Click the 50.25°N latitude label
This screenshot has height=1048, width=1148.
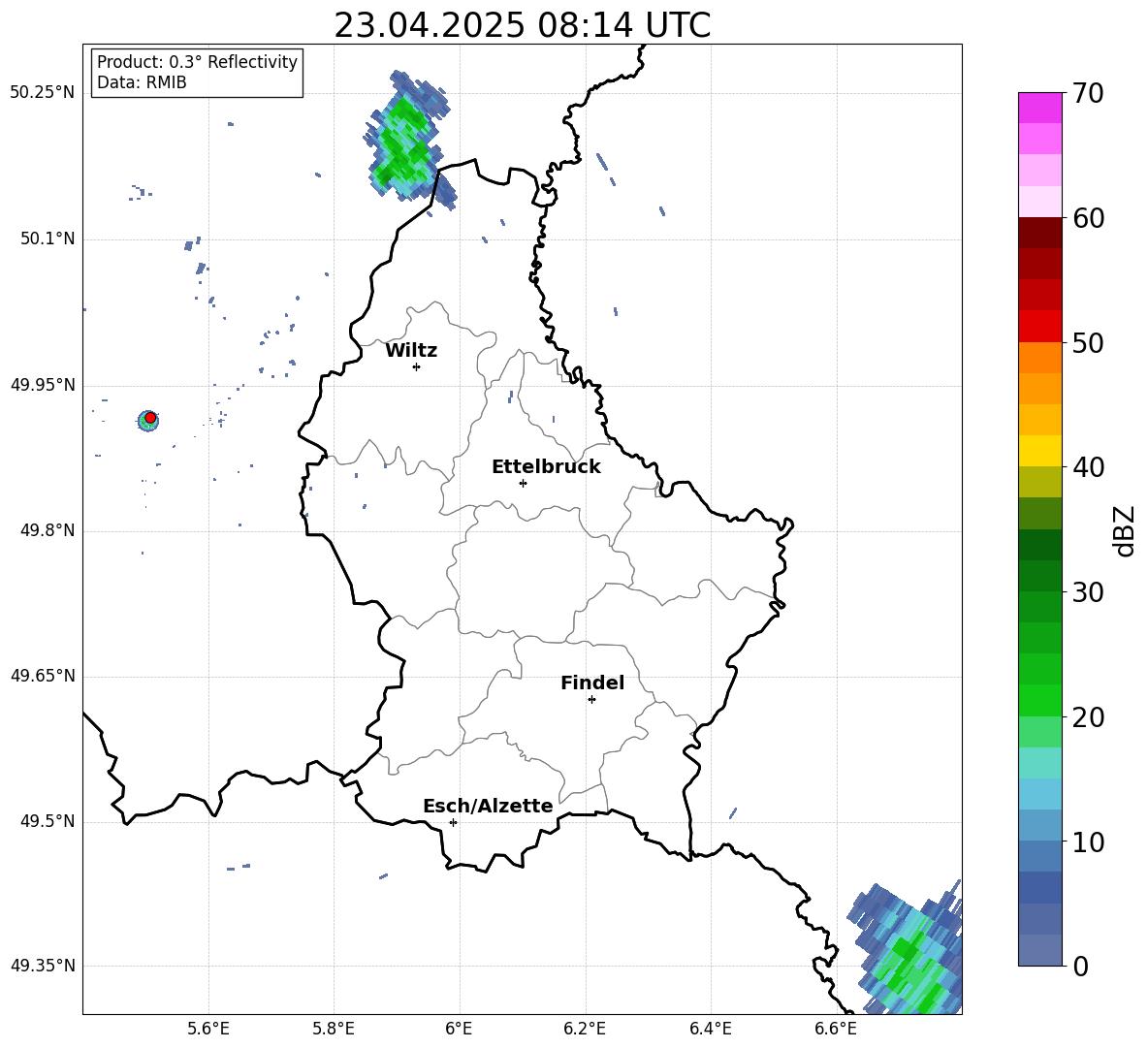pos(43,93)
